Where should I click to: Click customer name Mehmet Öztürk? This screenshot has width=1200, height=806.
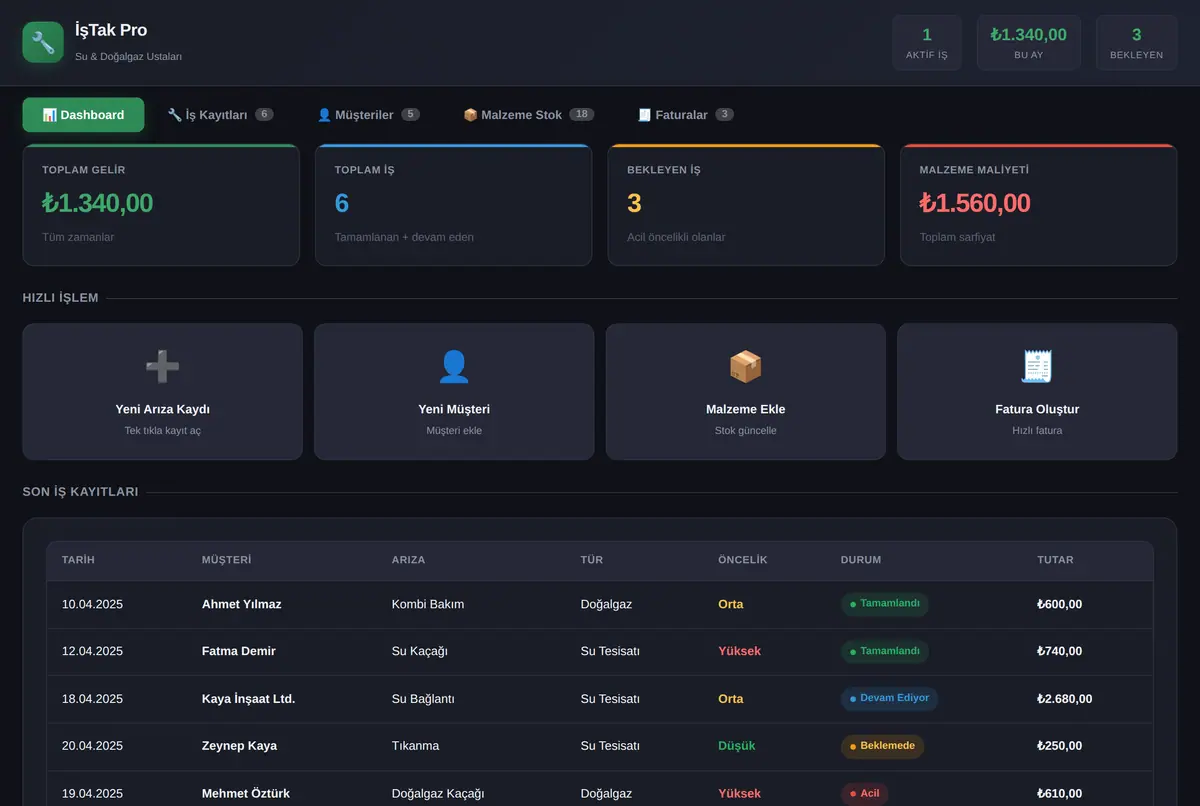click(x=246, y=794)
